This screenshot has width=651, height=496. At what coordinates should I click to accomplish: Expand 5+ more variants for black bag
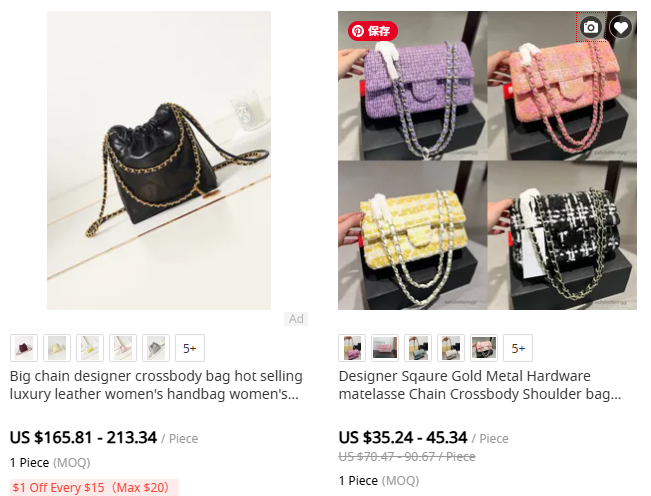pos(190,348)
